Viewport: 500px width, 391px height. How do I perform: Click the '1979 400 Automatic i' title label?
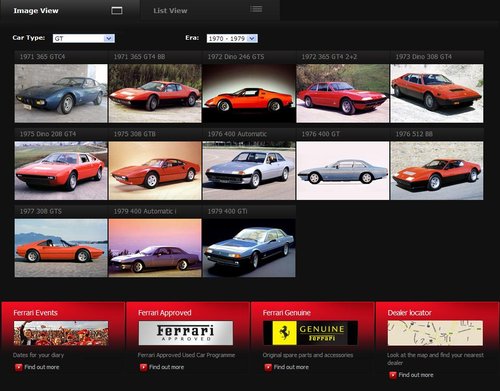[x=145, y=211]
